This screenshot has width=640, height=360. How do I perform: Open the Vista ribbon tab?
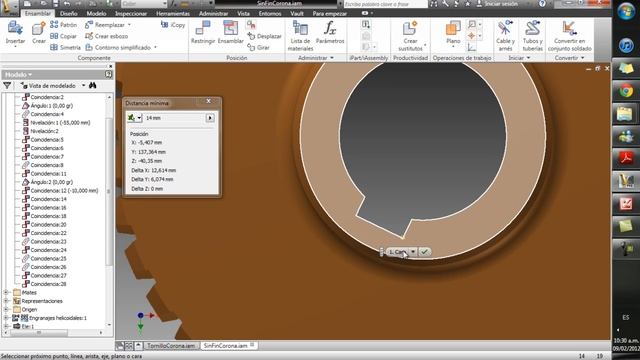(243, 13)
